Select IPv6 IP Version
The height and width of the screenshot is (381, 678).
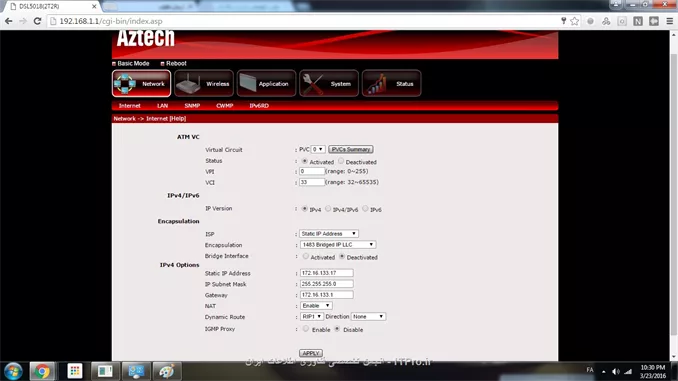point(365,209)
